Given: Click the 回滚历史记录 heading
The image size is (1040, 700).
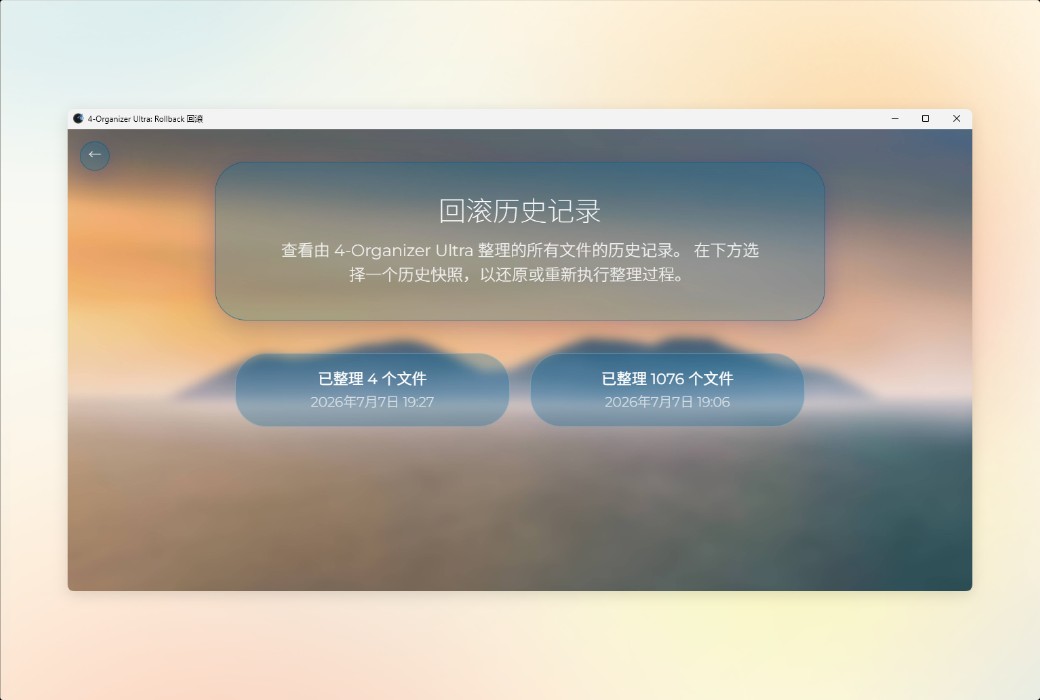Looking at the screenshot, I should coord(520,212).
